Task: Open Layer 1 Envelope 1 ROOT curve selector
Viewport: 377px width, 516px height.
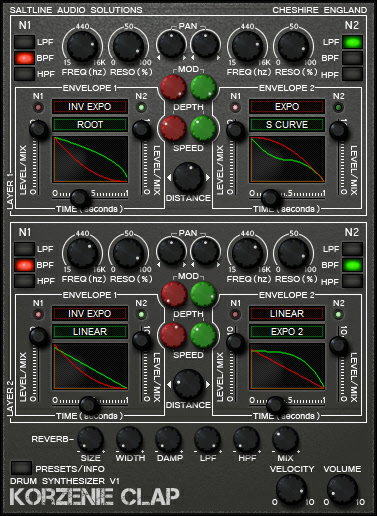Action: pos(90,125)
